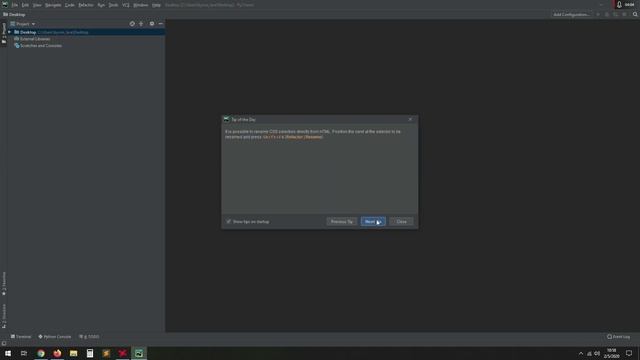Open the Windows notification center icon
This screenshot has width=640, height=360.
pyautogui.click(x=629, y=353)
